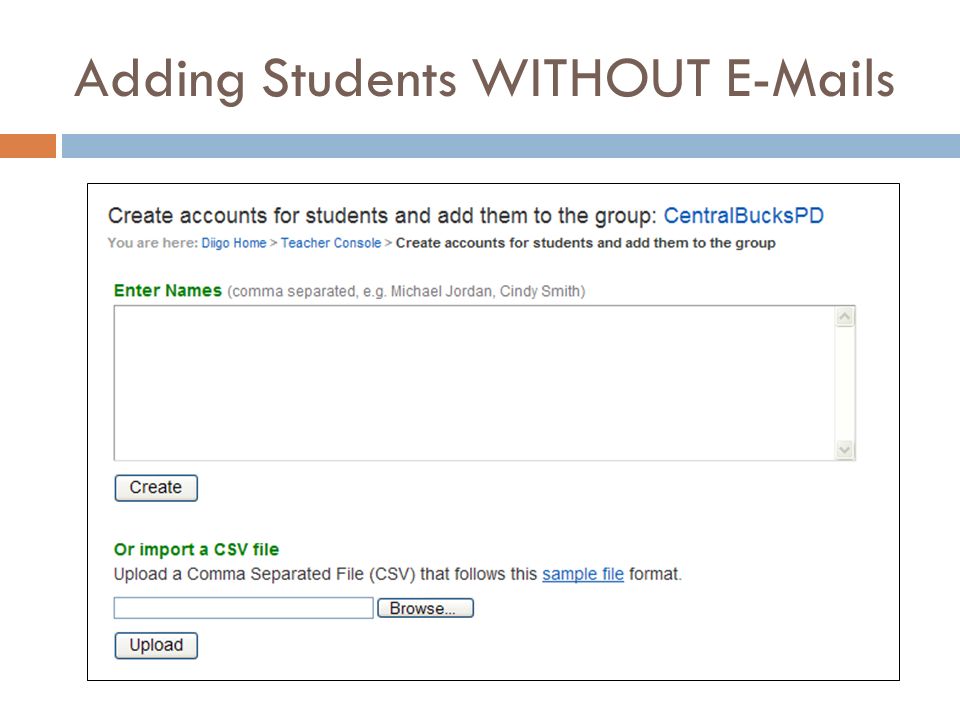Click the names box scroll up arrow
This screenshot has height=720, width=960.
tap(845, 317)
